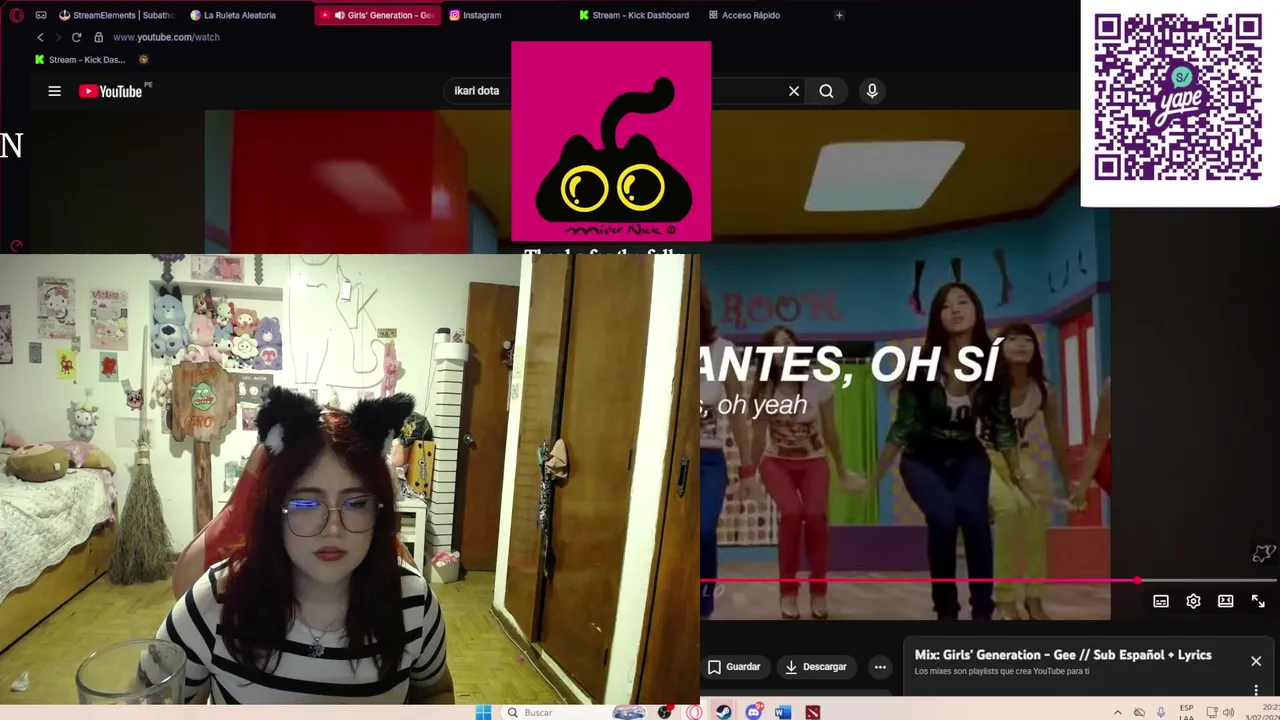The height and width of the screenshot is (720, 1280).
Task: Enter fullscreen on the video player
Action: pos(1258,601)
